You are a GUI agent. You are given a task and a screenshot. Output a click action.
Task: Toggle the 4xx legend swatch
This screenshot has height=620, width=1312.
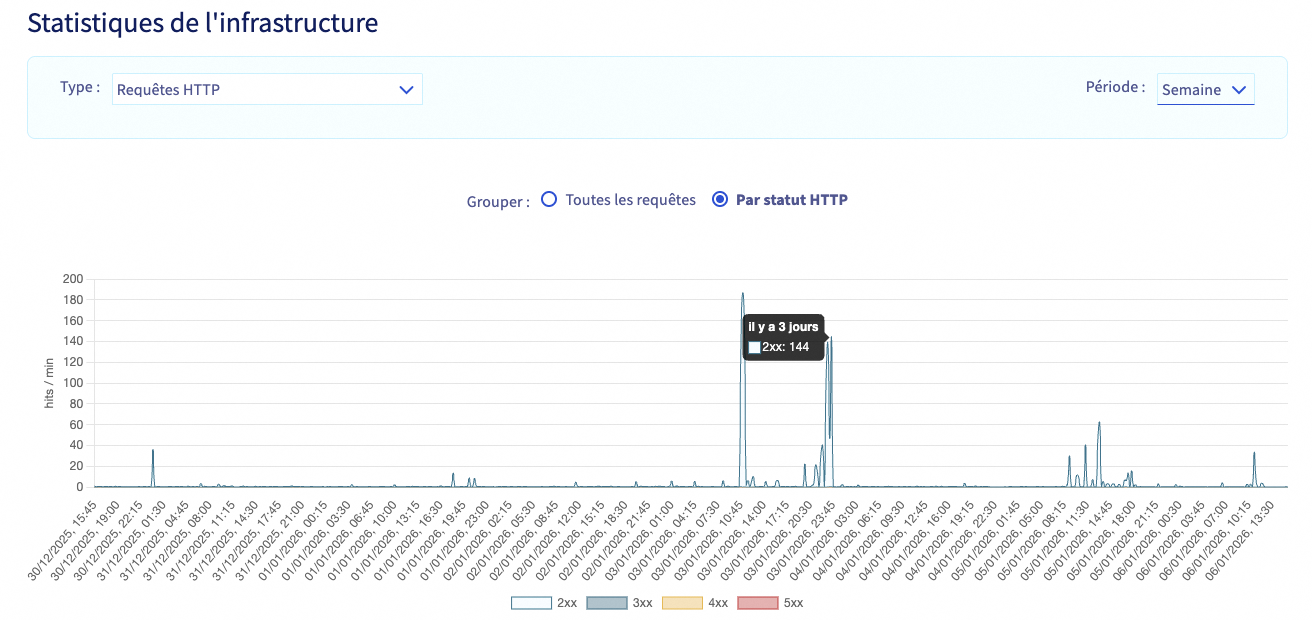tap(683, 603)
